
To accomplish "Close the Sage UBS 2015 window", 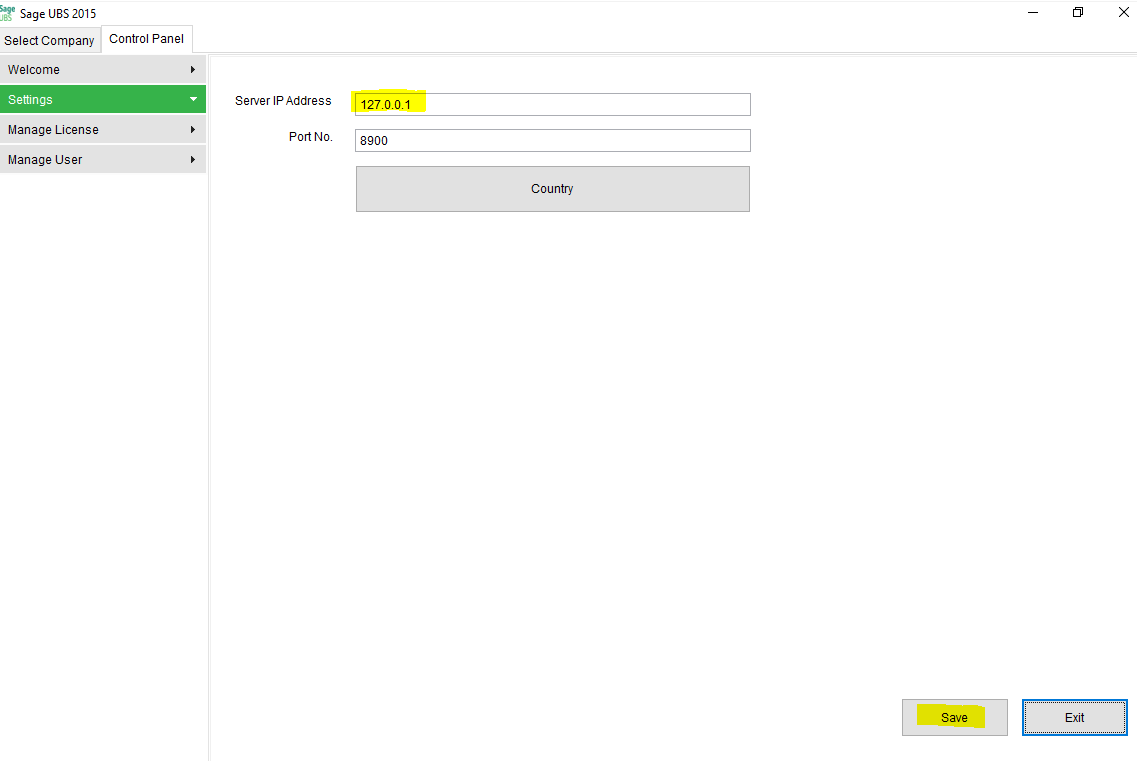I will [x=1123, y=12].
